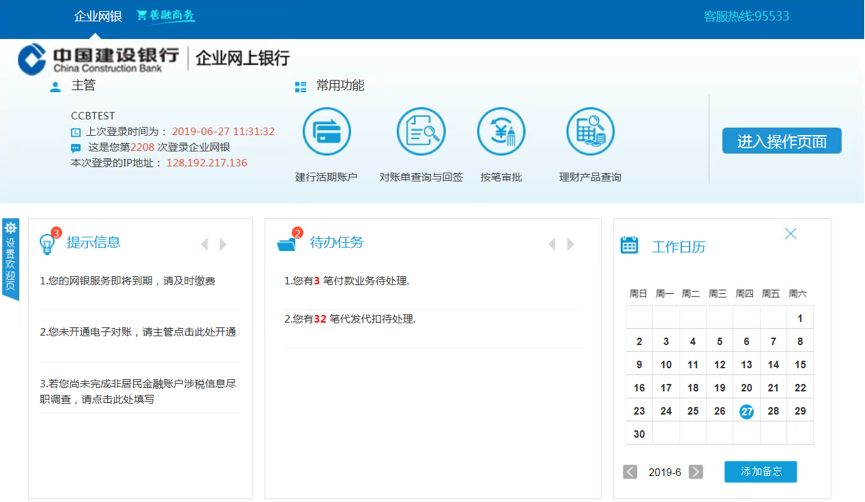Select date 12 in calendar
This screenshot has width=865, height=502.
(x=719, y=365)
